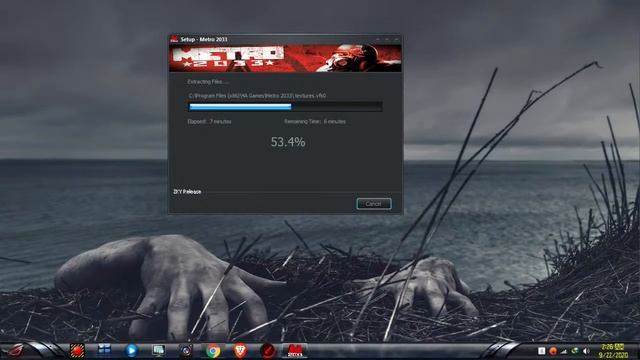Viewport: 640px width, 360px height.
Task: Open the volume speaker tray icon
Action: click(587, 351)
